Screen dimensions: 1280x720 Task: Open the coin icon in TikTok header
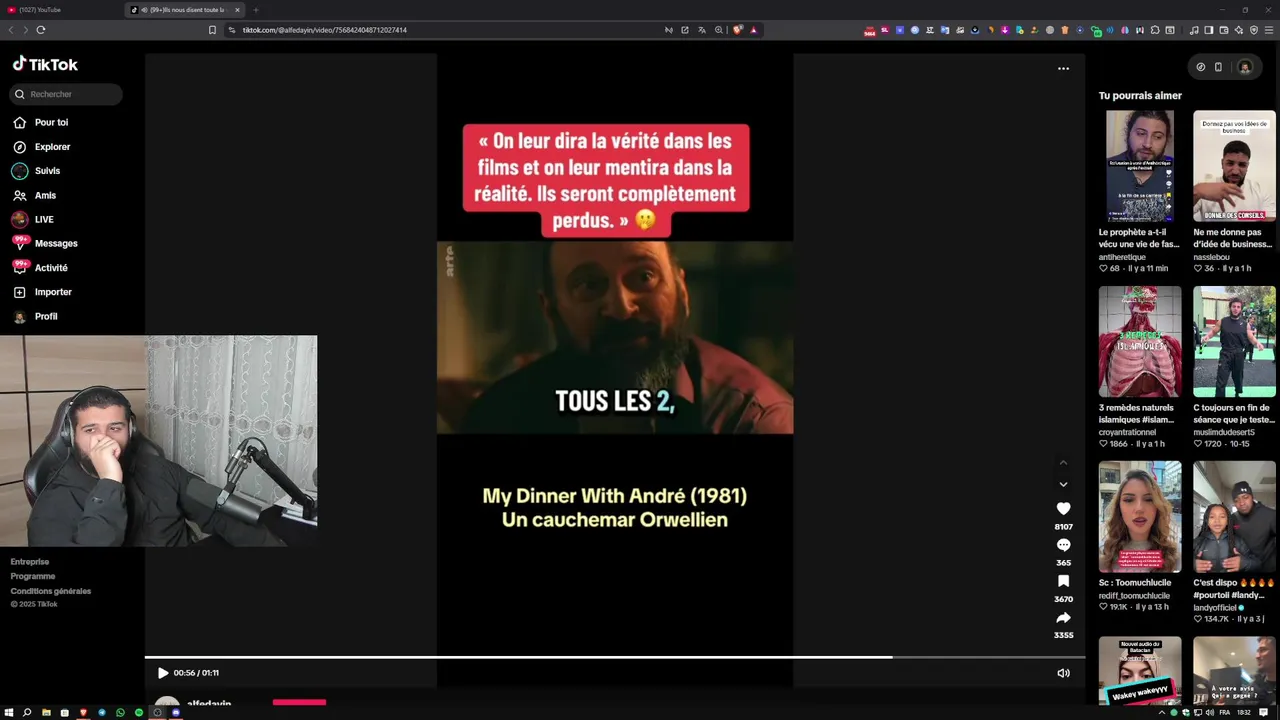point(1201,67)
